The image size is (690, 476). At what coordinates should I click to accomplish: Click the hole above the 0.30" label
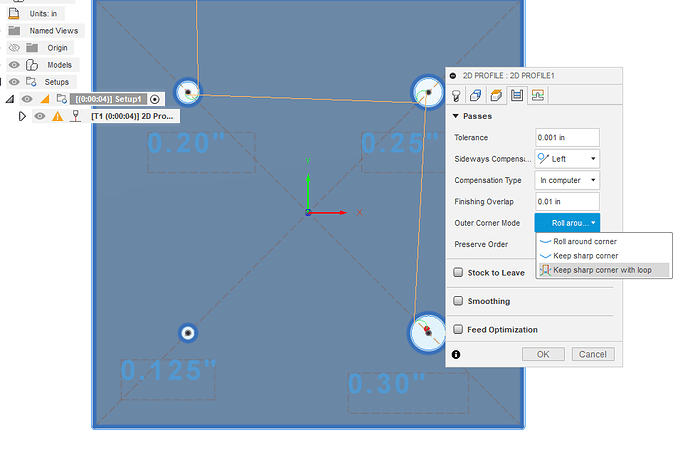(x=427, y=333)
